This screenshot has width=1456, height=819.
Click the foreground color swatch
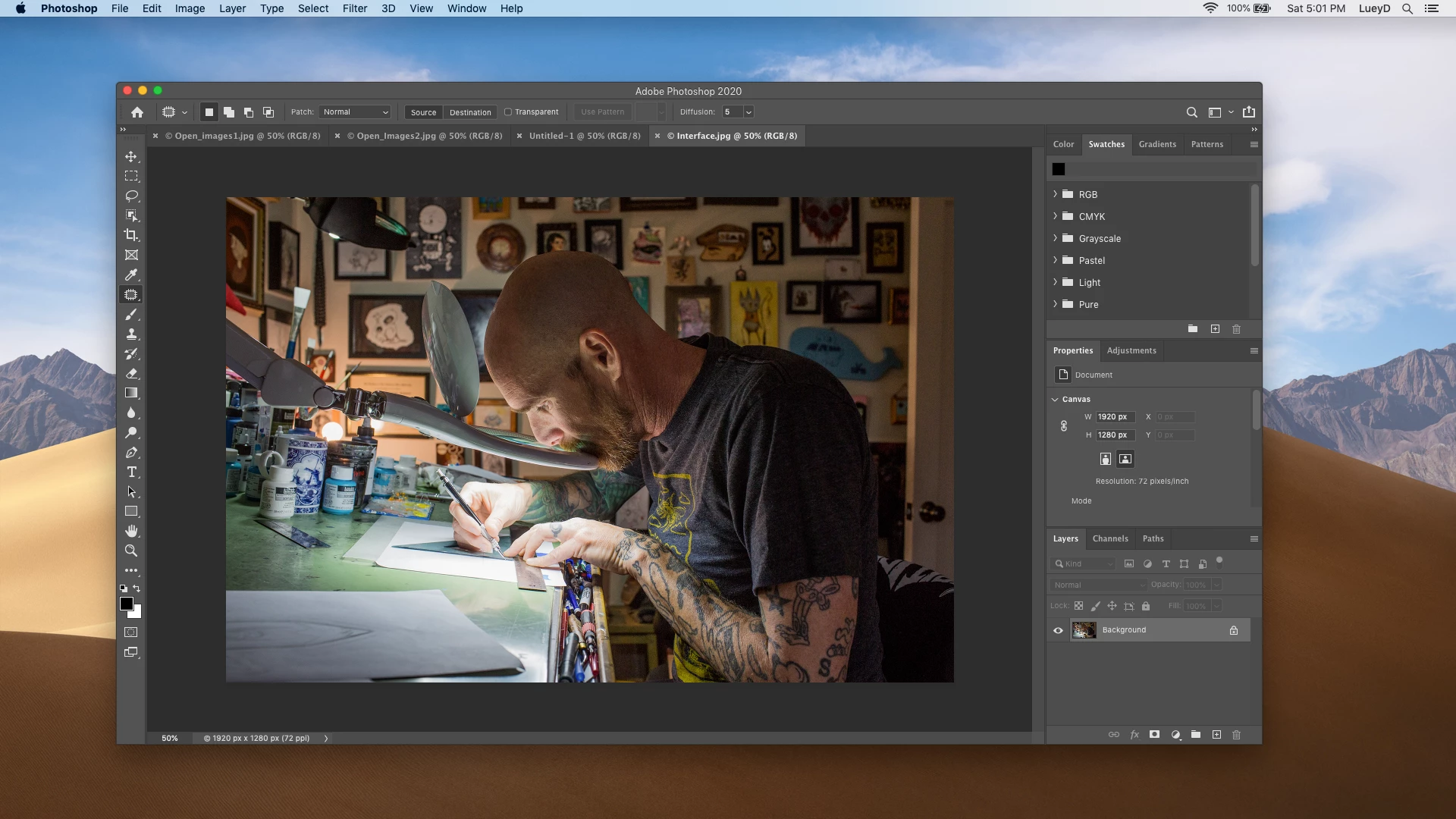click(127, 604)
